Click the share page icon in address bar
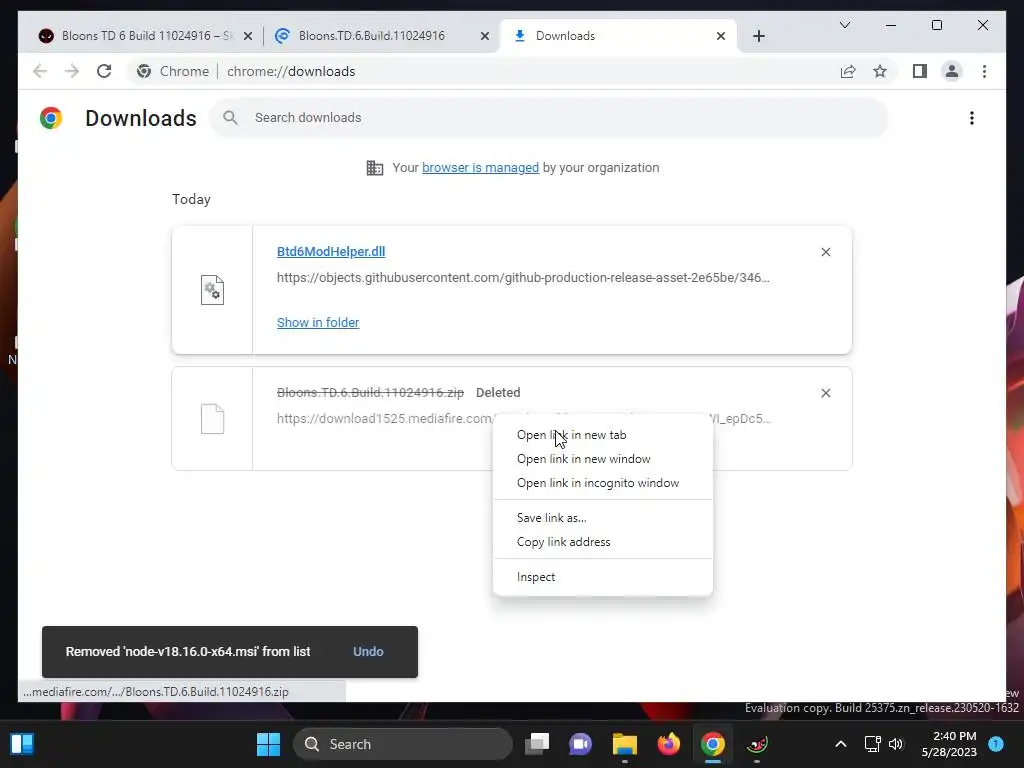Screen dimensions: 1024x768 coord(848,71)
